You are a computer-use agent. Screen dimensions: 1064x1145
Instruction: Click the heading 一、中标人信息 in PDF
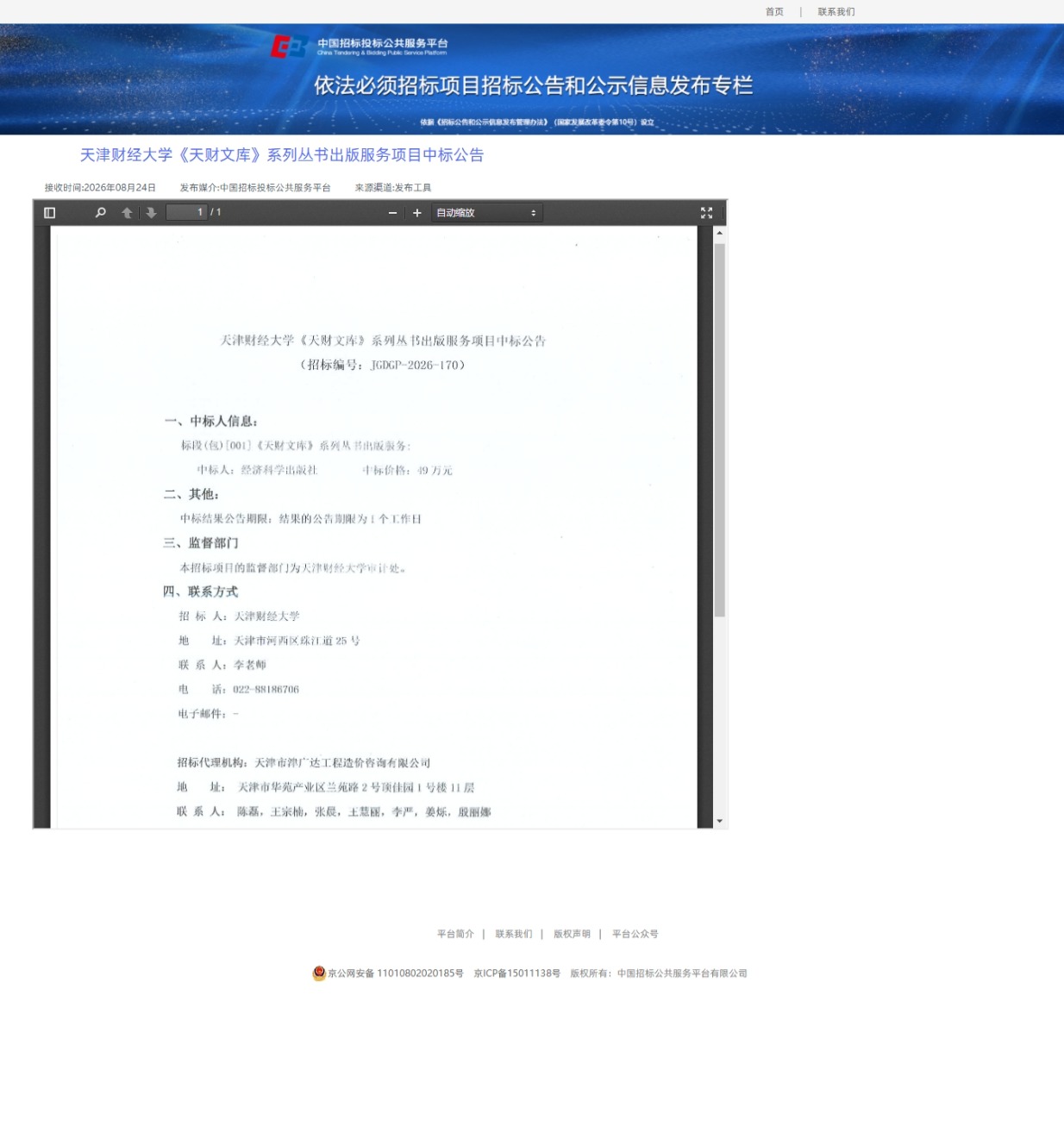210,421
